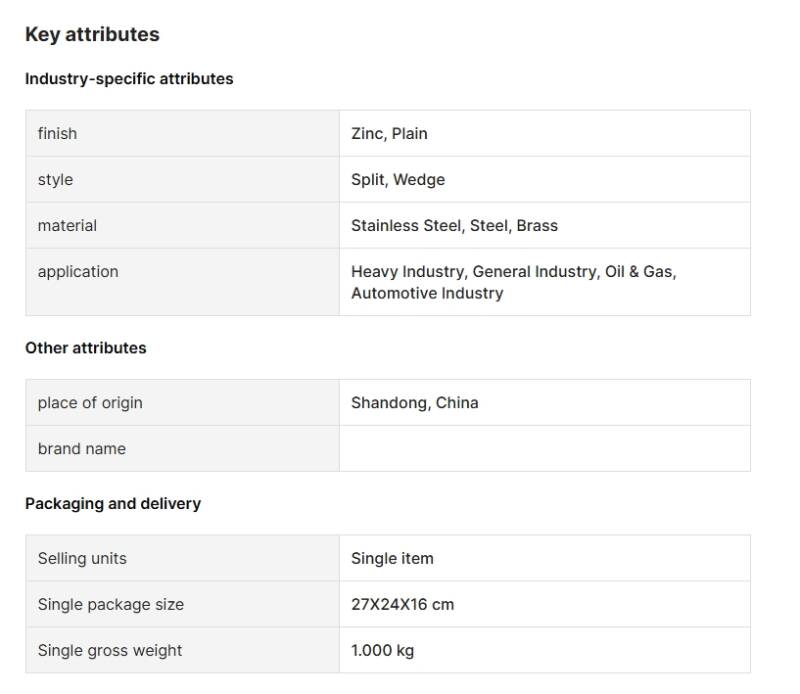Viewport: 800px width, 694px height.
Task: Select the style attribute label
Action: pyautogui.click(x=55, y=180)
